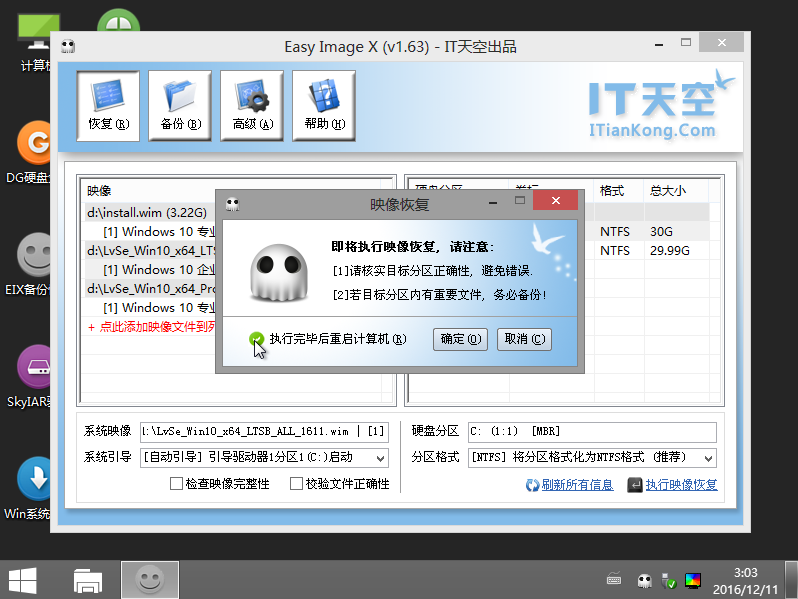This screenshot has width=798, height=599.
Task: Cancel with 取消(C) button
Action: [x=524, y=339]
